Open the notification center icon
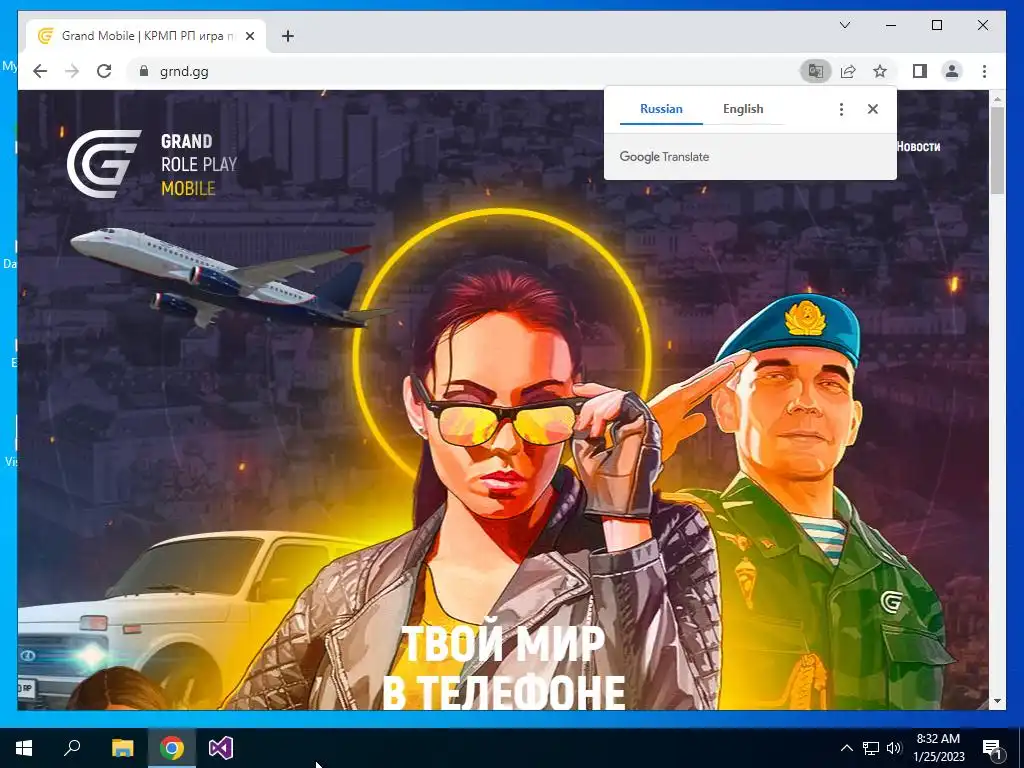1024x768 pixels. coord(992,748)
